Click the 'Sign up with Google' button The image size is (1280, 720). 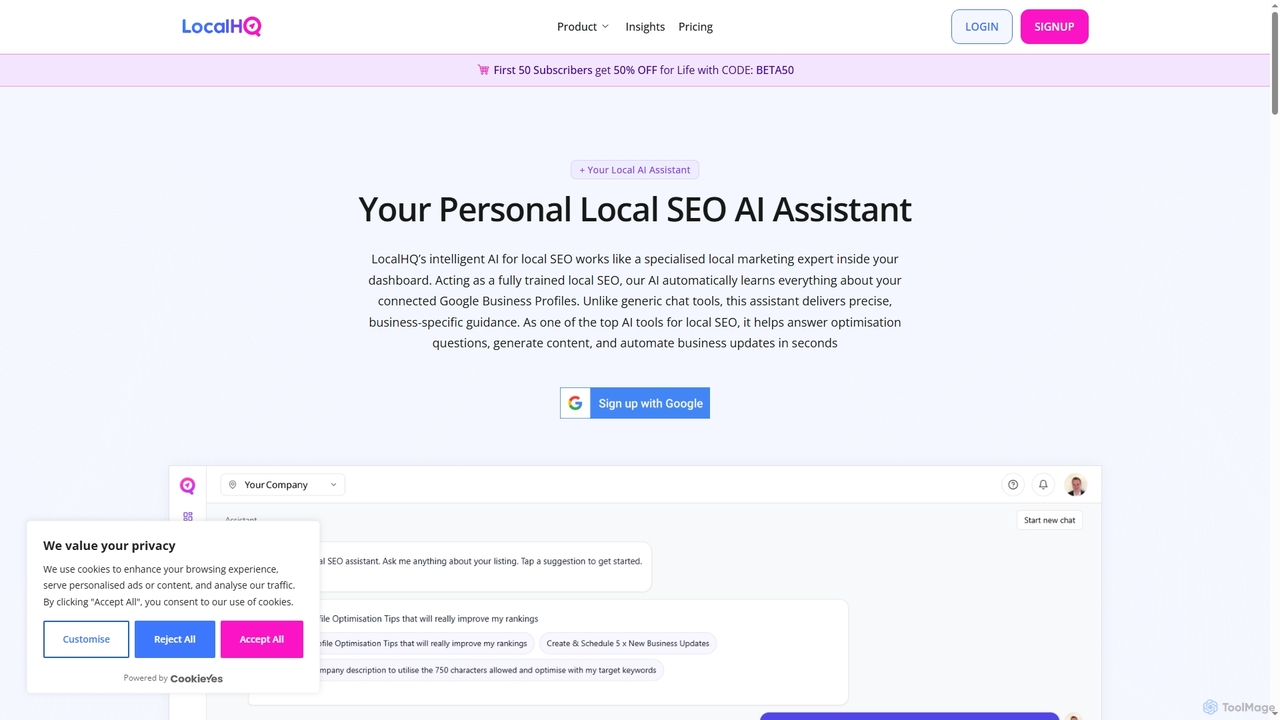(x=635, y=403)
